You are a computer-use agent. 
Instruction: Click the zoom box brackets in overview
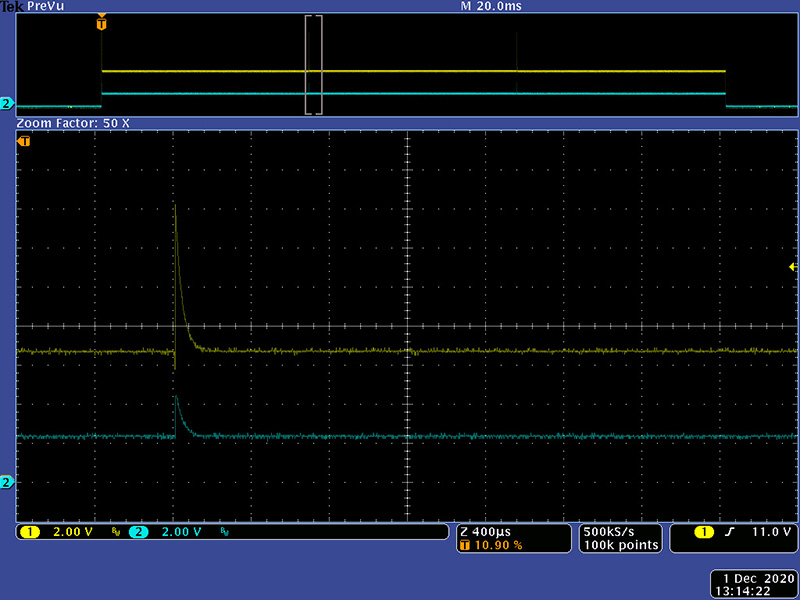[314, 65]
